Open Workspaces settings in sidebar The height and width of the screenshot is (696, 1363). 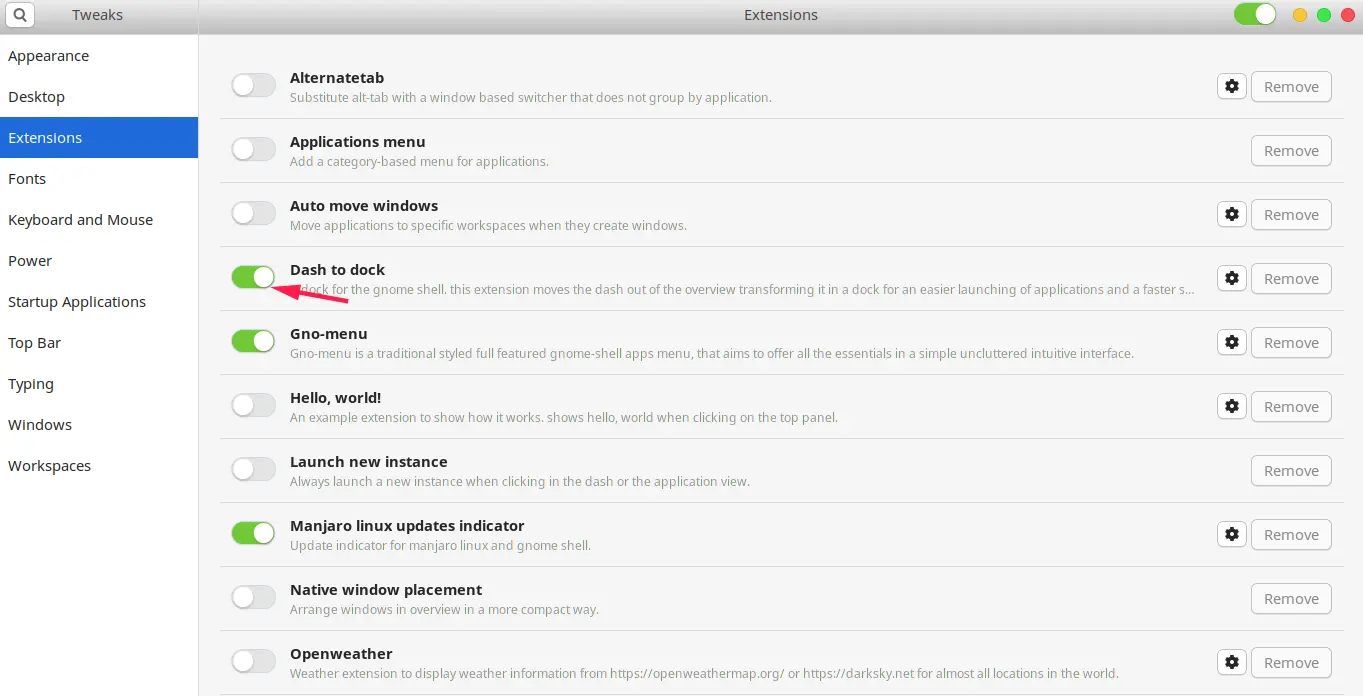[99, 466]
